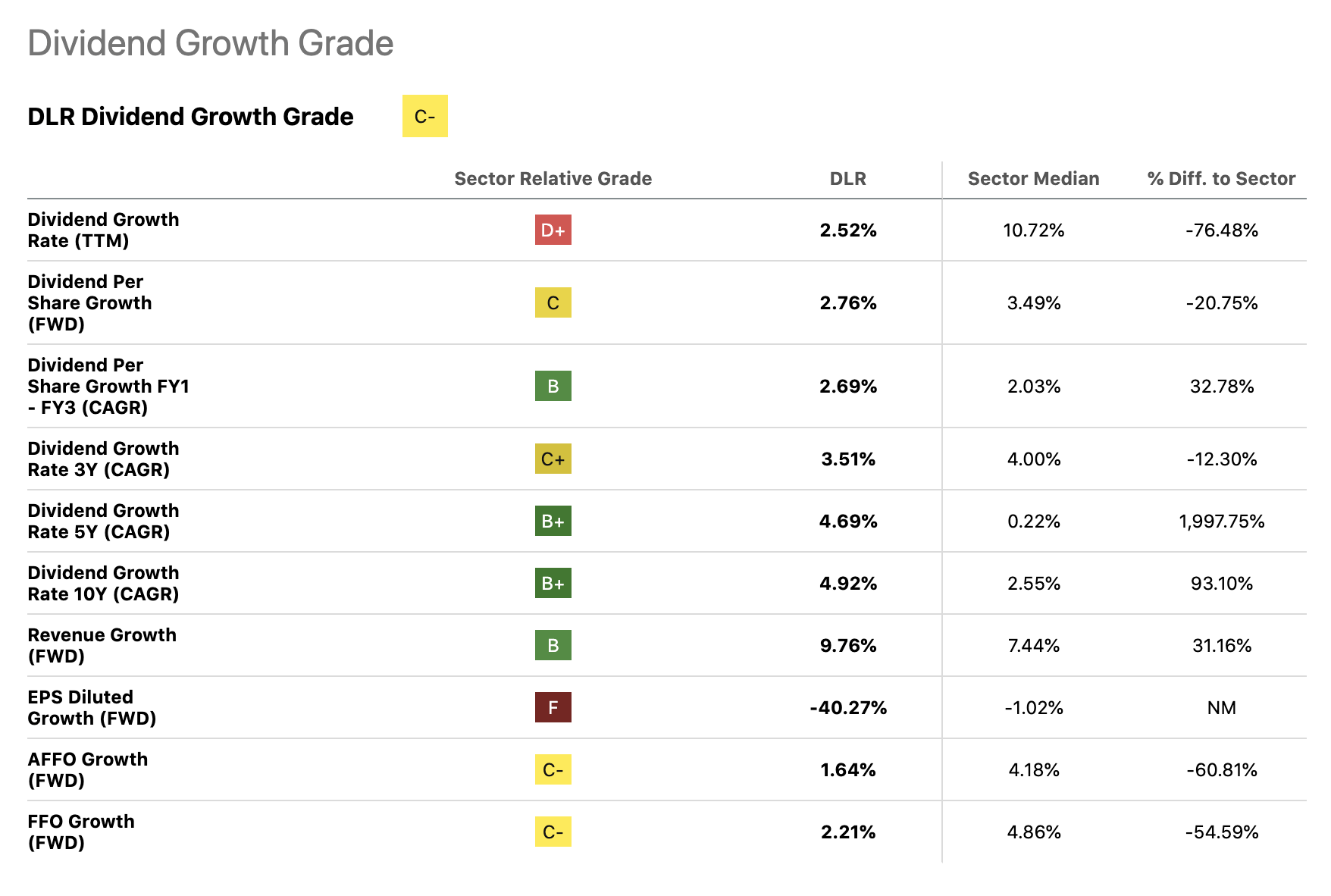Click the overall C- grade badge
Screen dimensions: 1331x896
pyautogui.click(x=424, y=116)
